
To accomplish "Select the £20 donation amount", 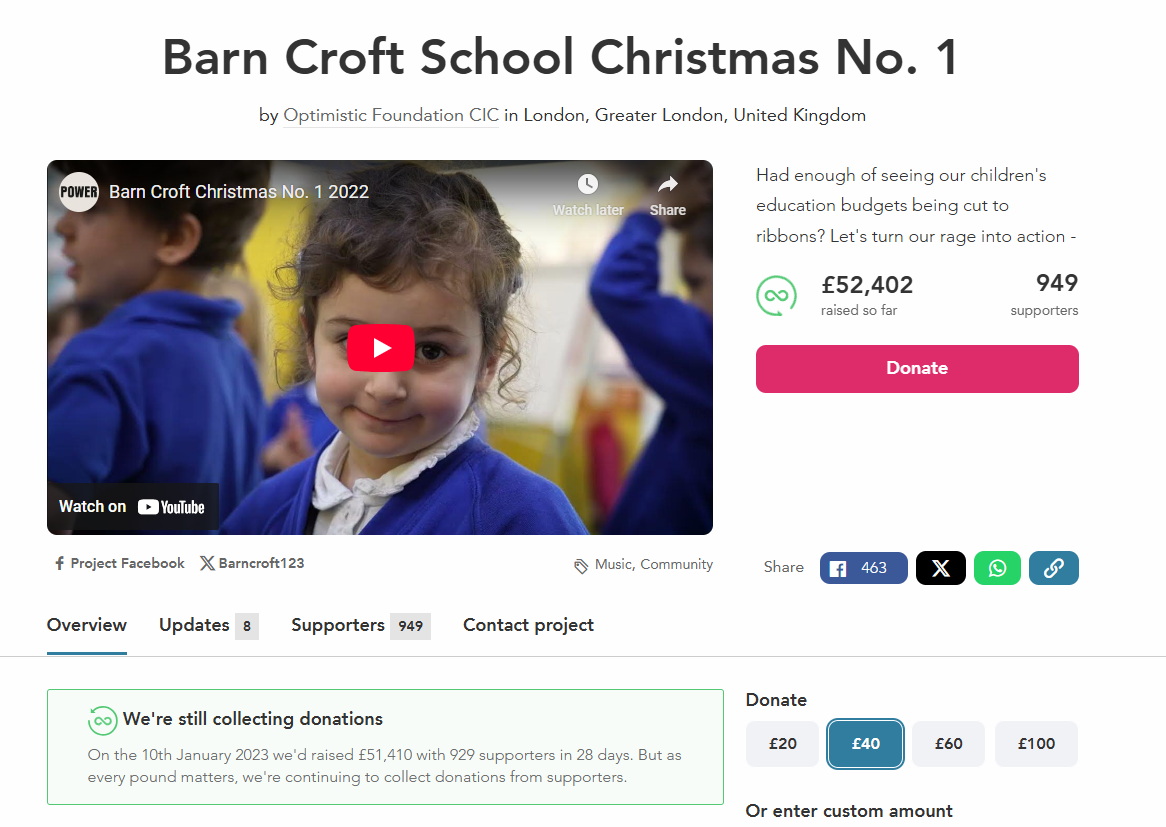I will [782, 744].
